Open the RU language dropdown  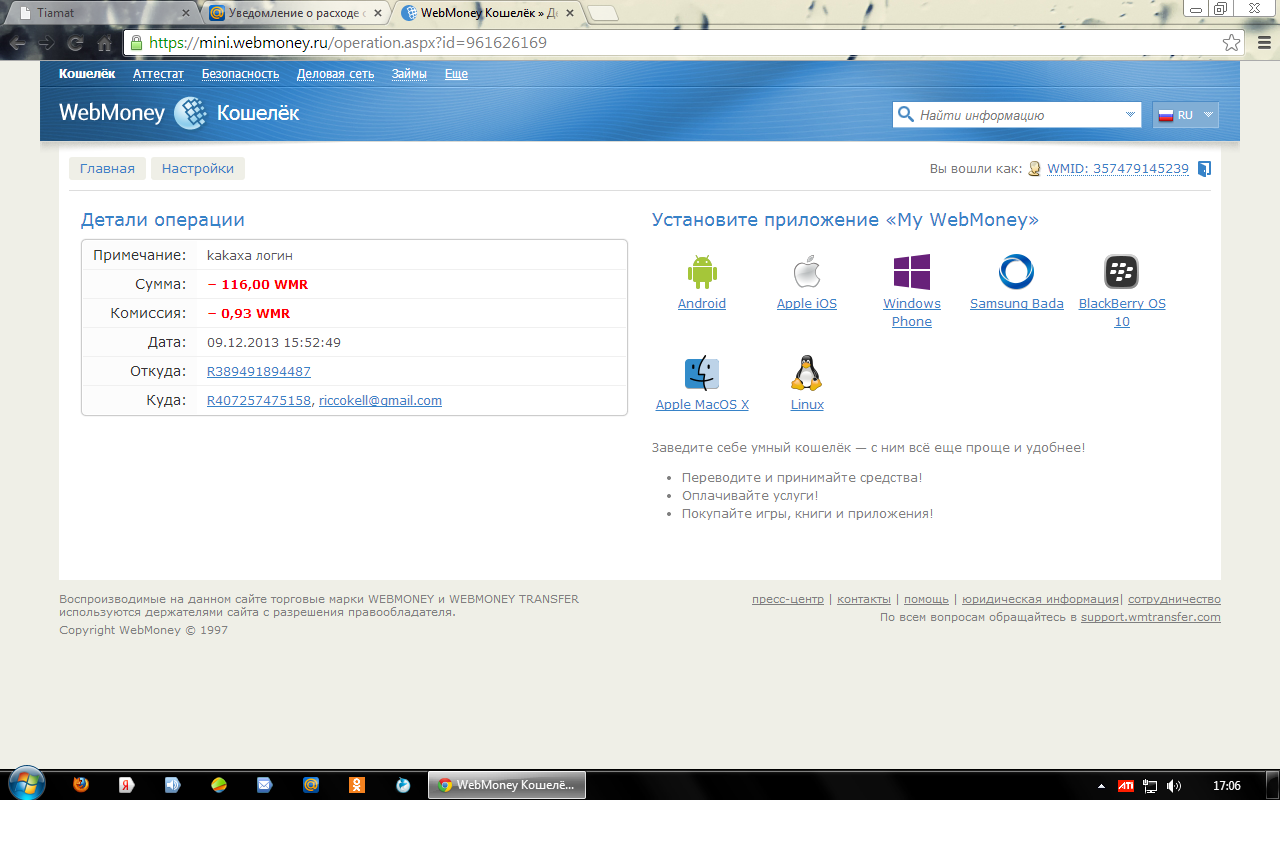coord(1186,115)
